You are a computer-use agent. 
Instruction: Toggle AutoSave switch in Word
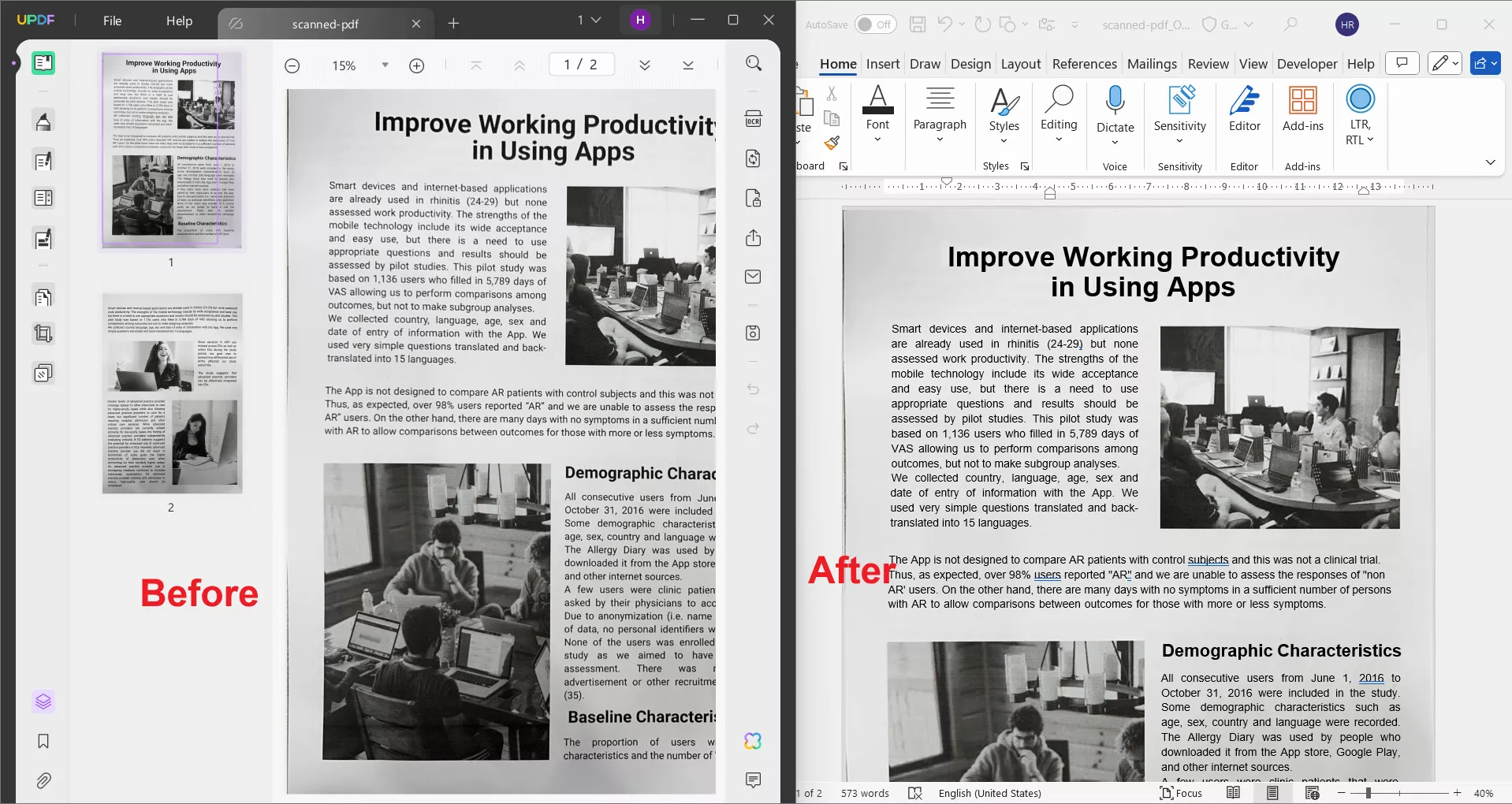pos(876,24)
